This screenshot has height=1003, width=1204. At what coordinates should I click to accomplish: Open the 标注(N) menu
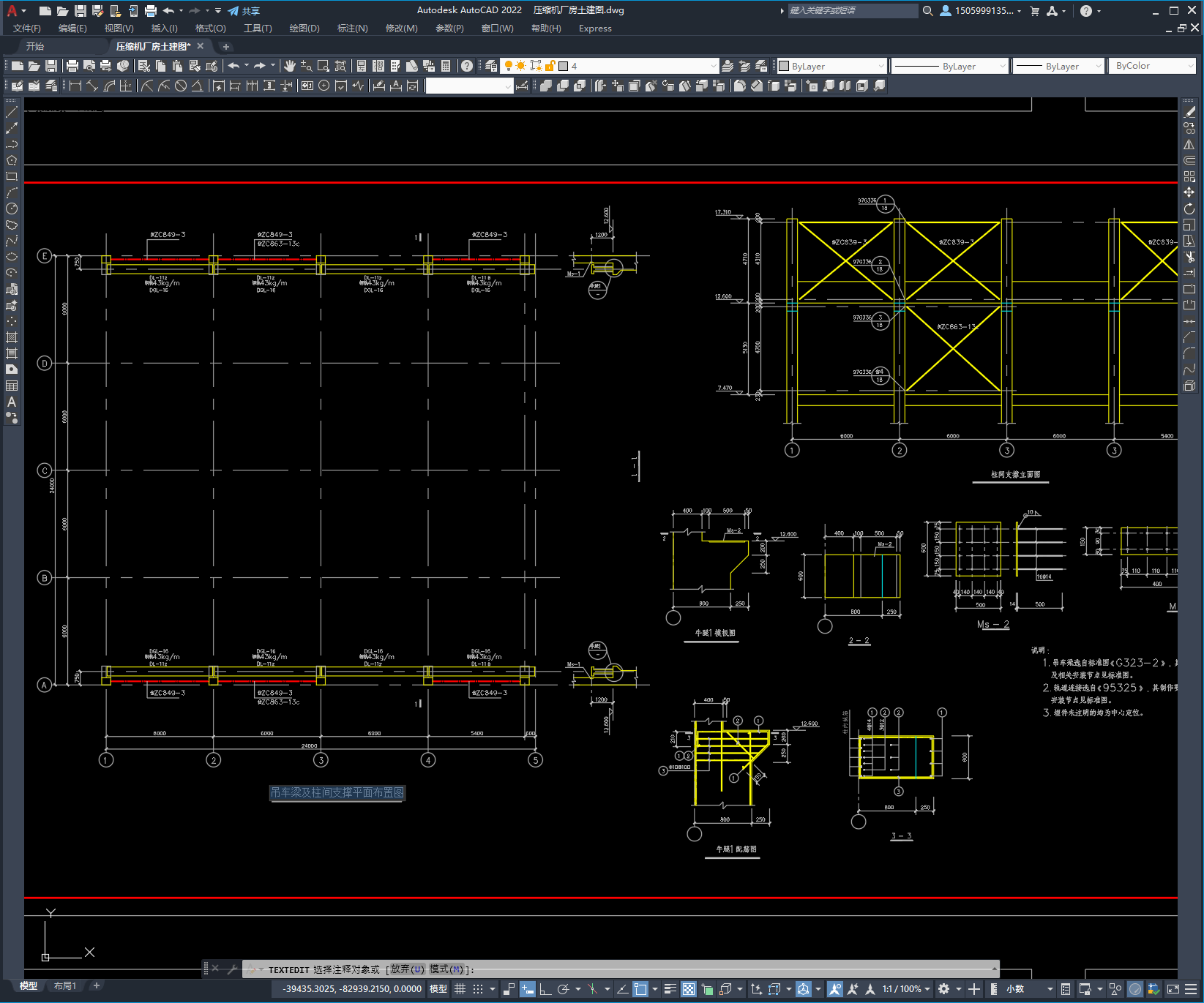click(352, 29)
